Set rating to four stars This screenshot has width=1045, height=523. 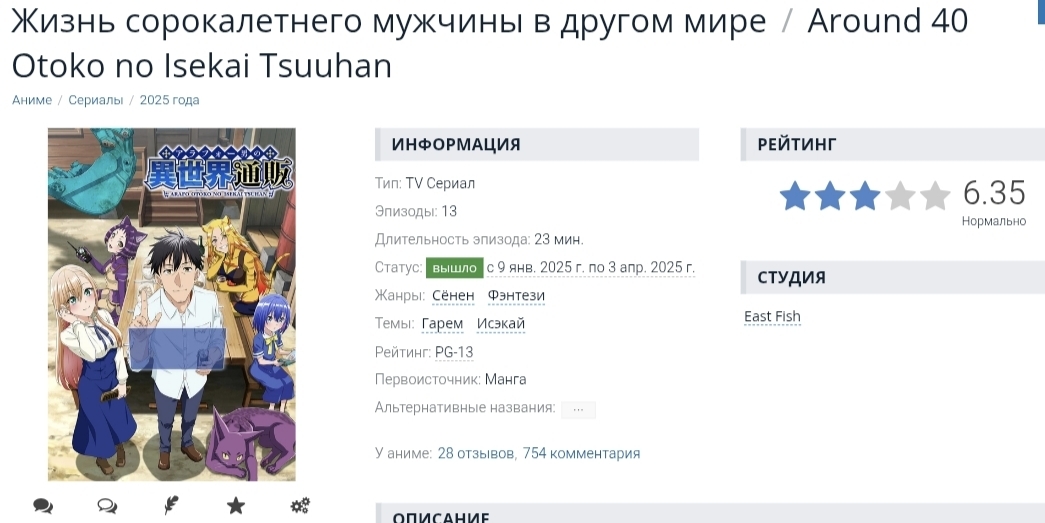coord(900,196)
